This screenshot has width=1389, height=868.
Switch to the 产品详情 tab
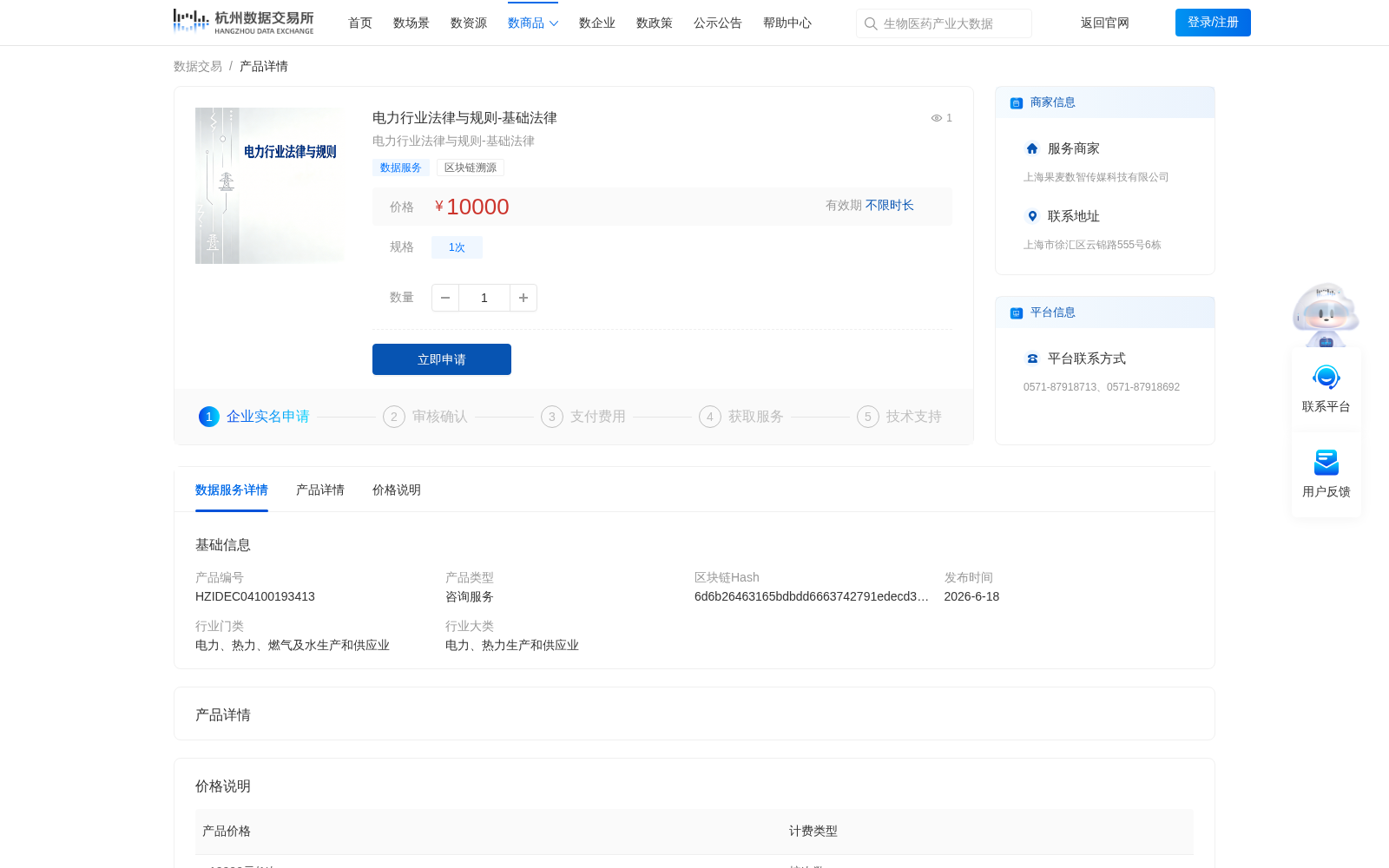coord(320,490)
